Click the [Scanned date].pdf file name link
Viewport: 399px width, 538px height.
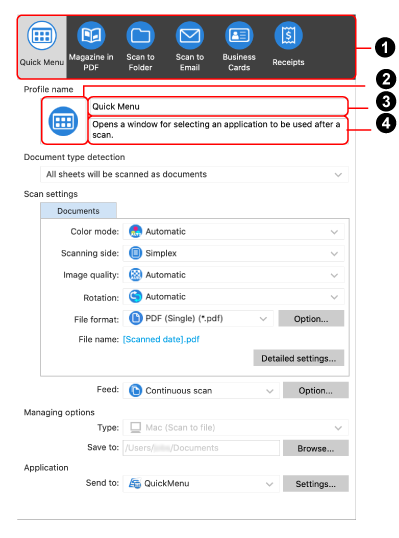tap(161, 339)
